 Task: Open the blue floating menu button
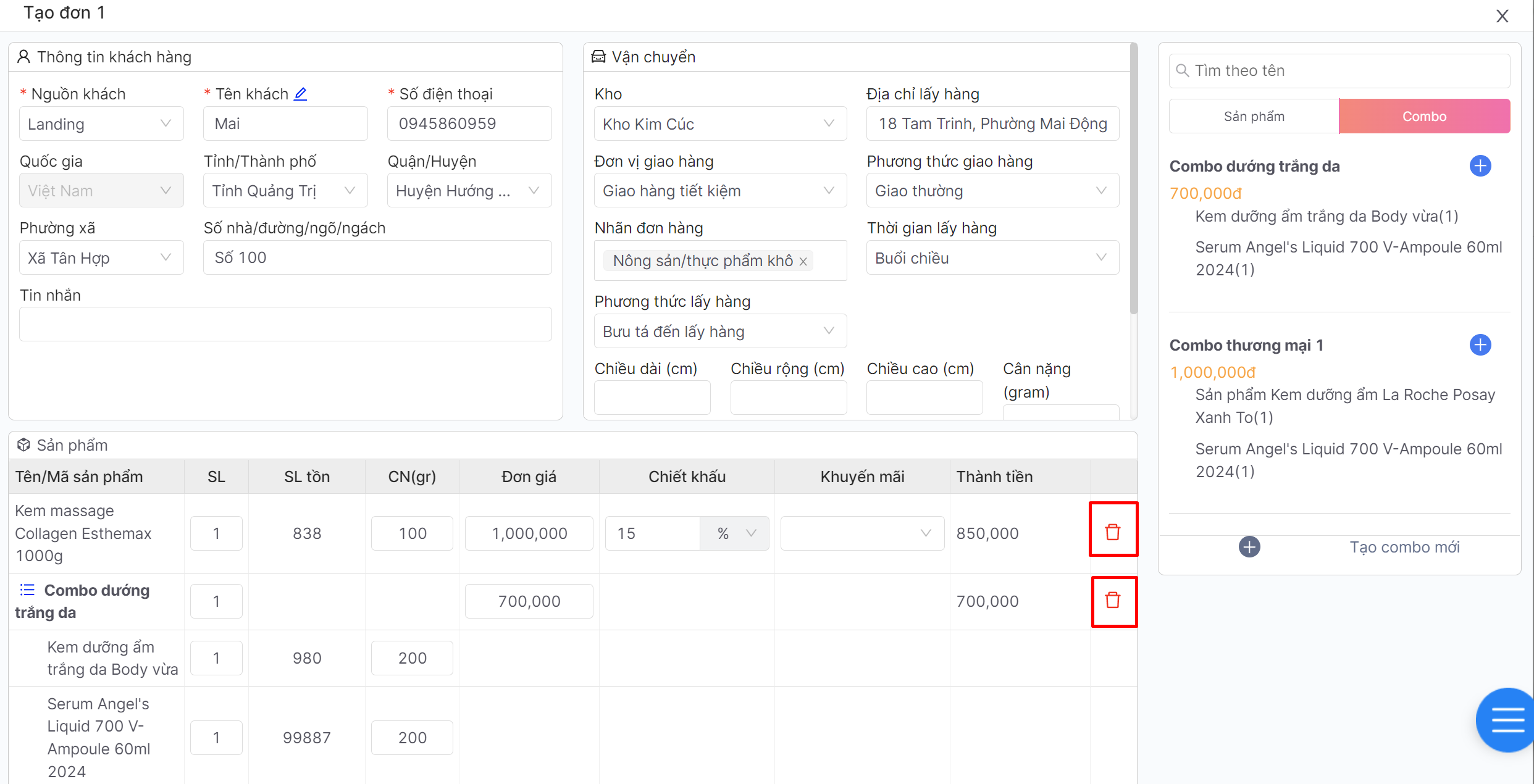coord(1507,720)
